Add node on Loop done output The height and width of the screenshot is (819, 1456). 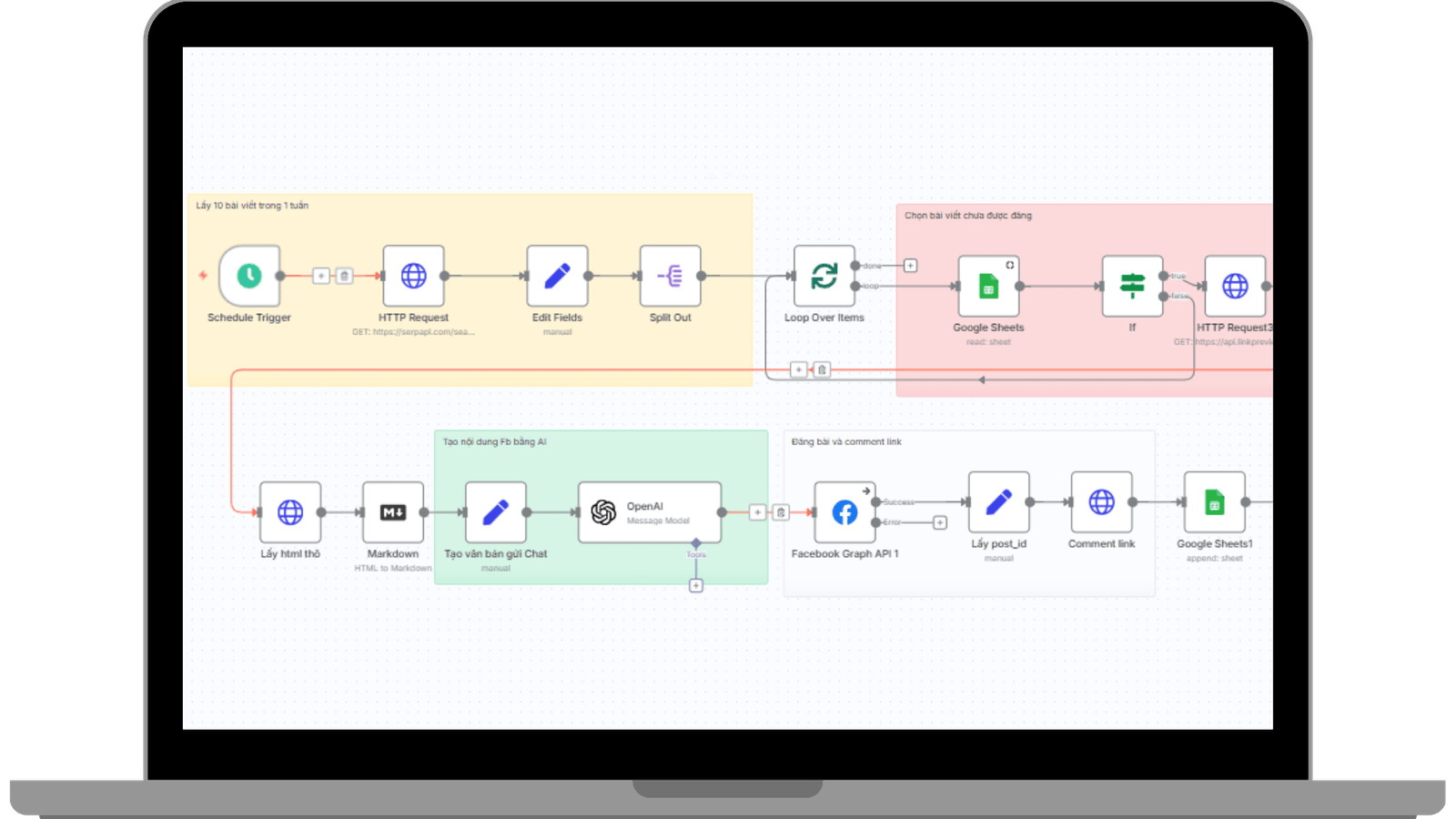coord(910,266)
